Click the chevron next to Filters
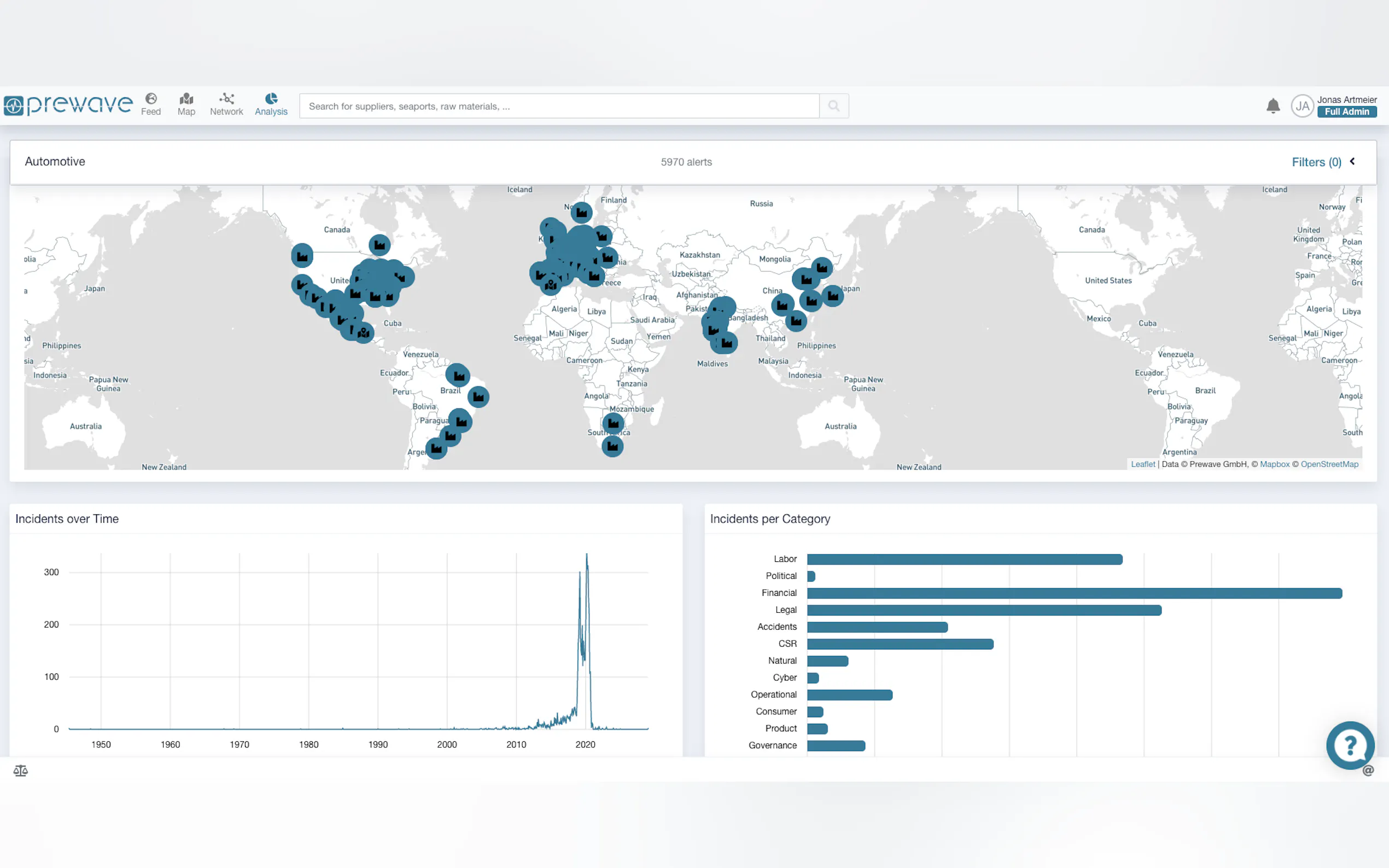 1352,161
